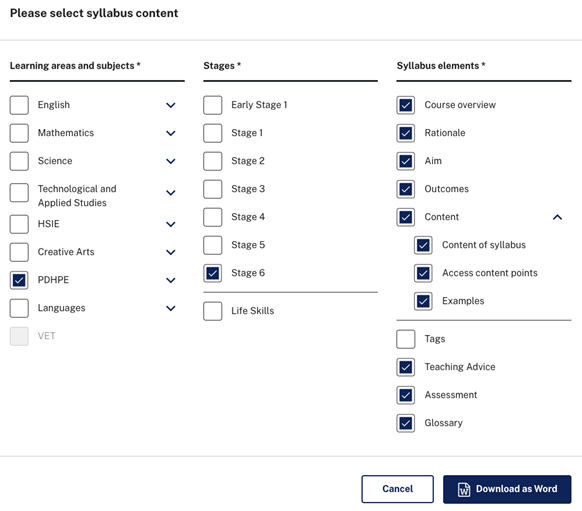This screenshot has width=582, height=511.
Task: Uncheck the PDHPE checkbox
Action: click(19, 280)
